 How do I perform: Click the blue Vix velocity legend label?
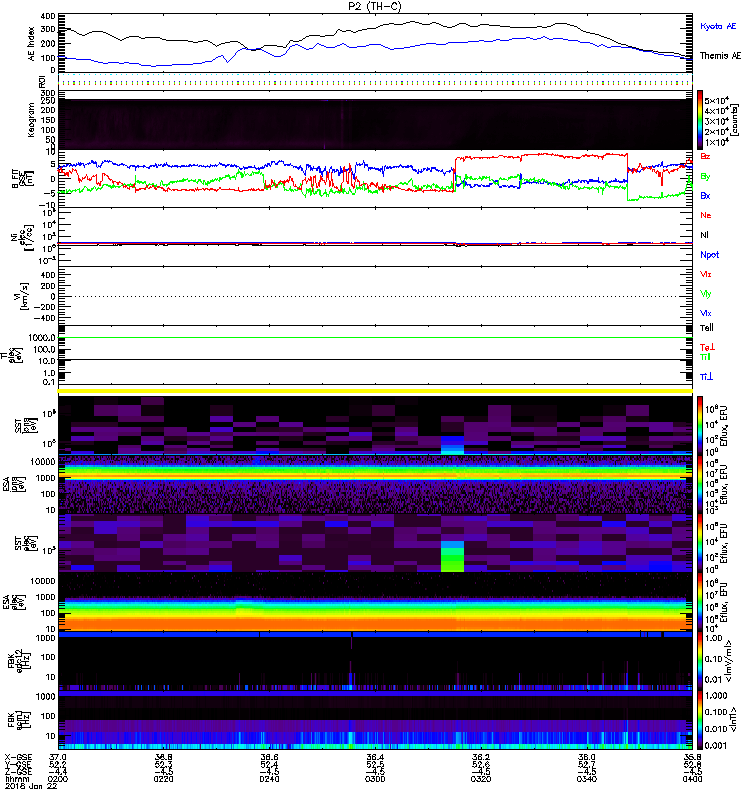pos(705,314)
